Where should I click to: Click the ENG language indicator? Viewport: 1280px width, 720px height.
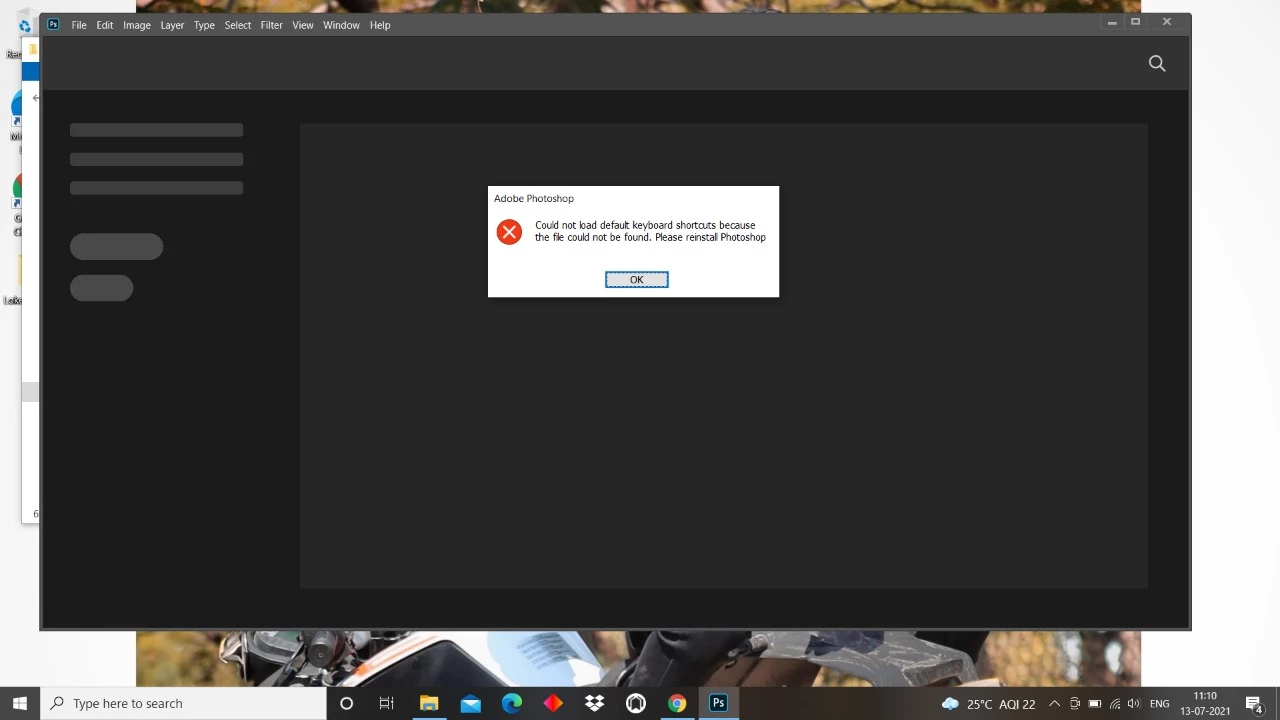1160,704
